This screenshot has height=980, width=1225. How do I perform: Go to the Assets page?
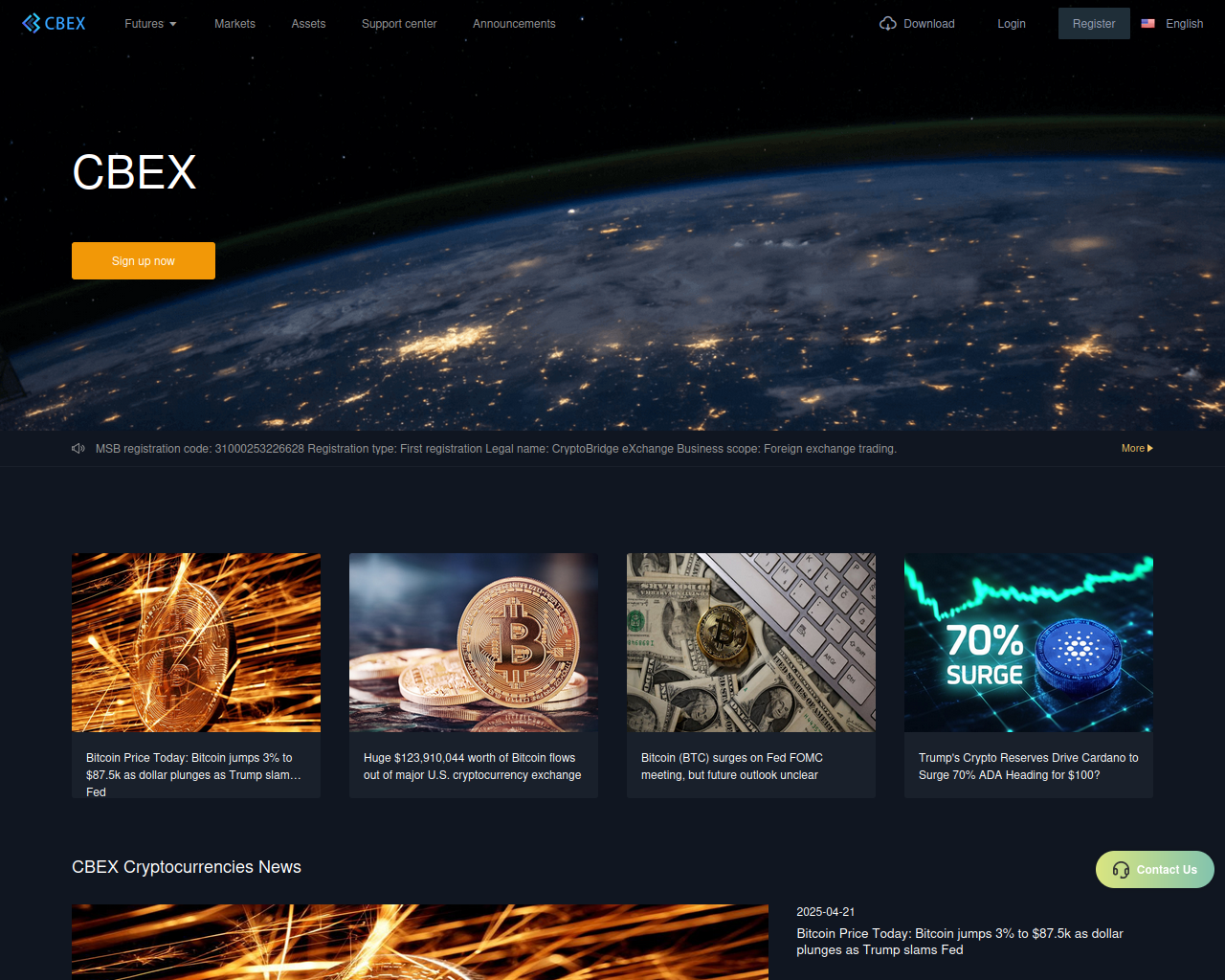coord(308,23)
